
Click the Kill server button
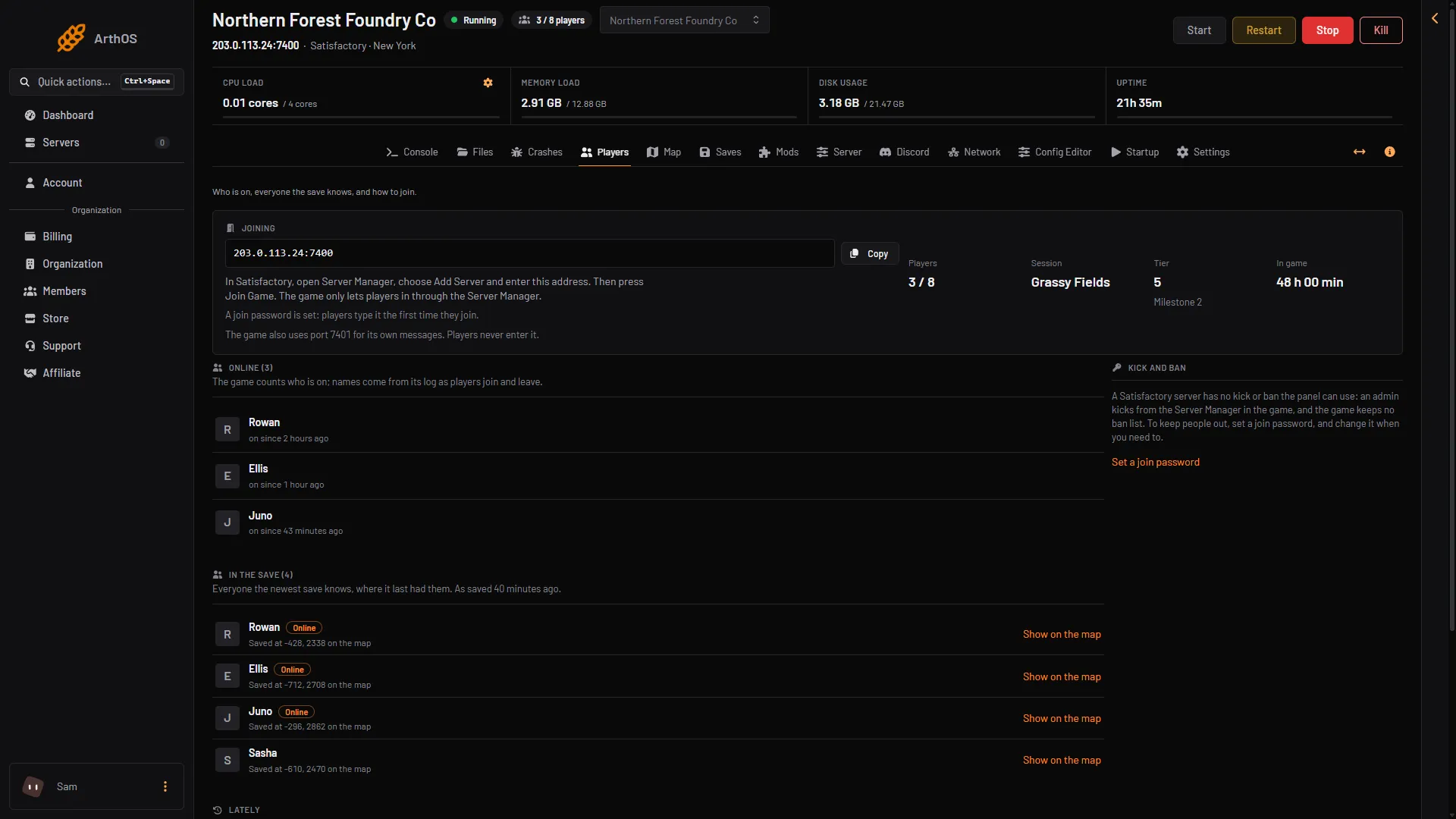coord(1381,30)
